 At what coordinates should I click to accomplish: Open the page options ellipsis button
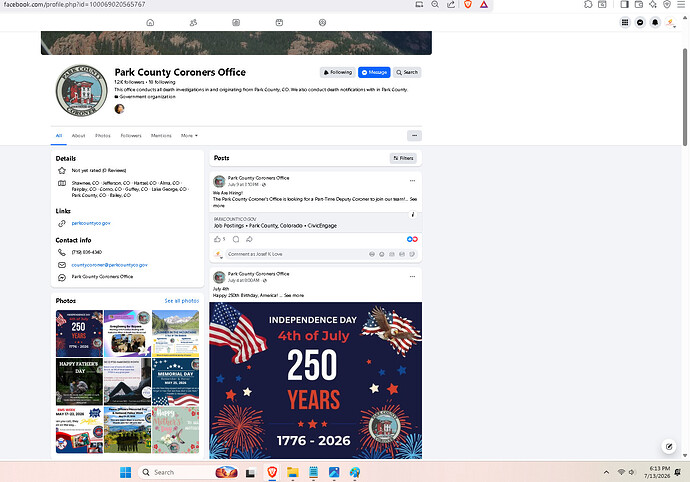point(414,136)
